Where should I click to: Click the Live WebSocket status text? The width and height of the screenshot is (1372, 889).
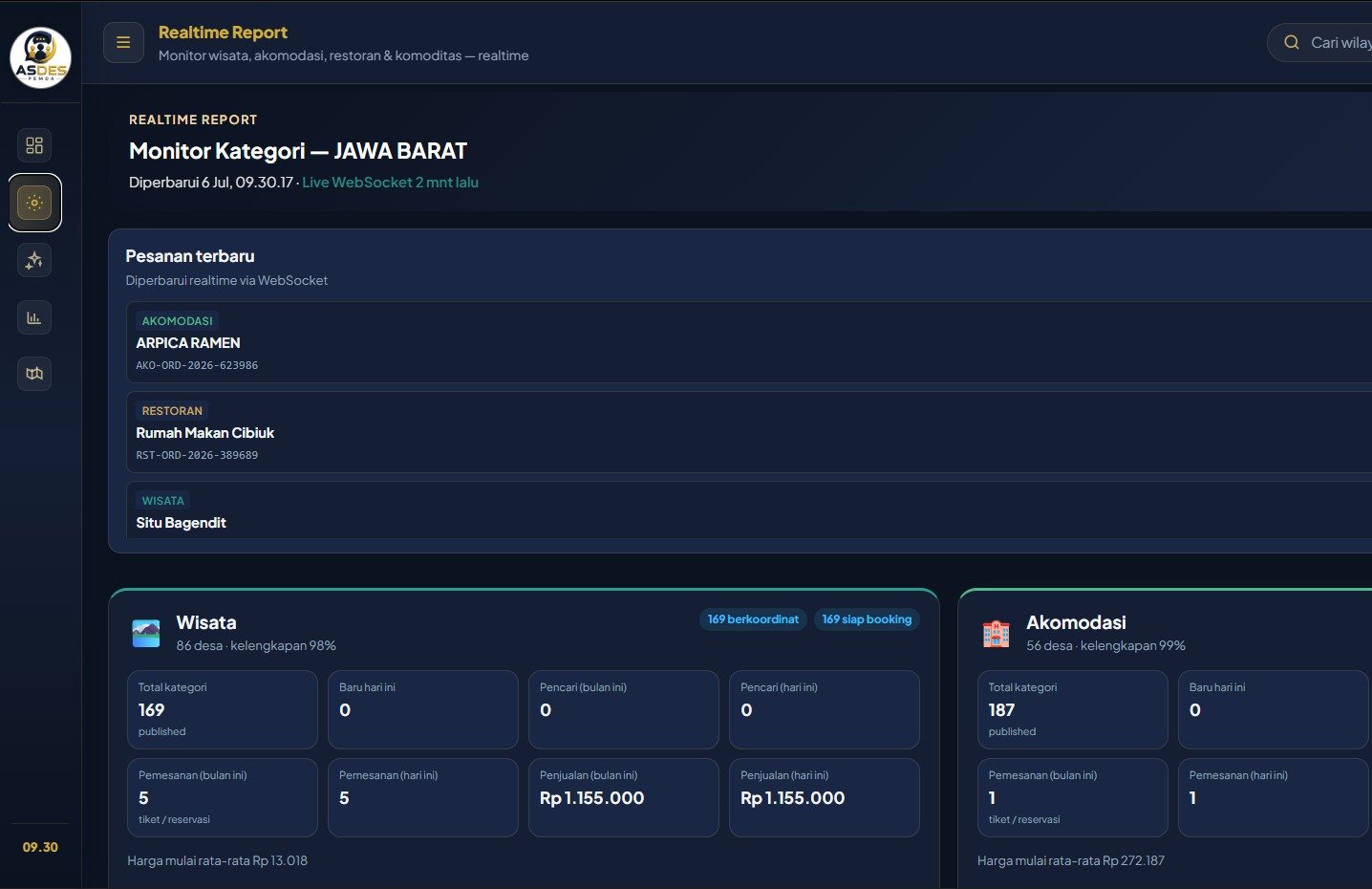[390, 183]
